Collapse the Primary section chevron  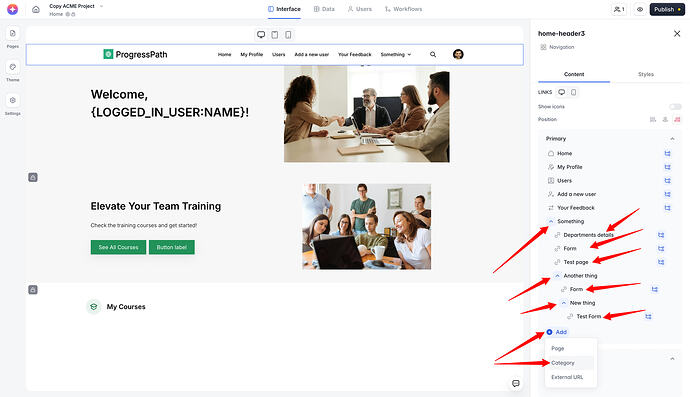[672, 139]
